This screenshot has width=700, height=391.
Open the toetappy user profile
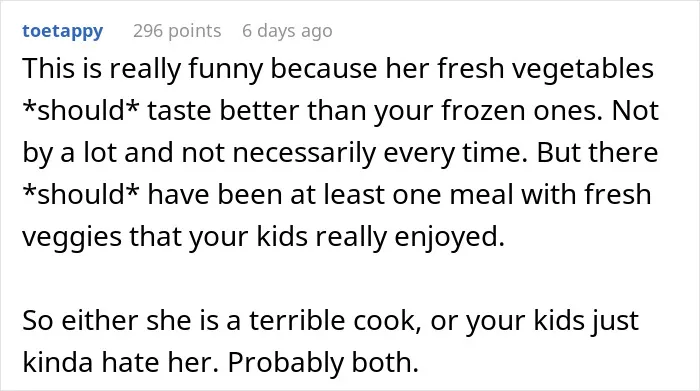(x=62, y=31)
